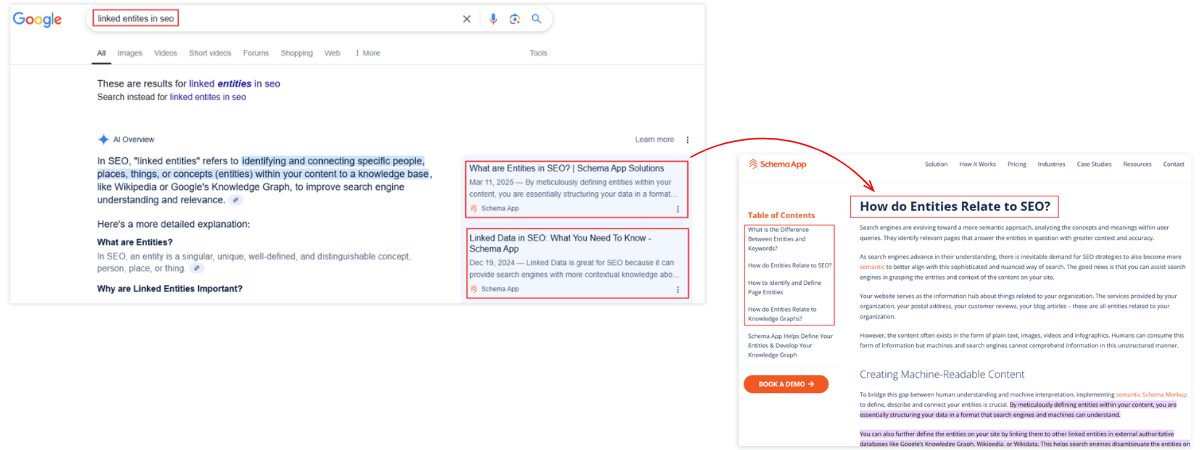Click 'Table of Contents' heading
The image size is (1200, 450).
pos(781,215)
